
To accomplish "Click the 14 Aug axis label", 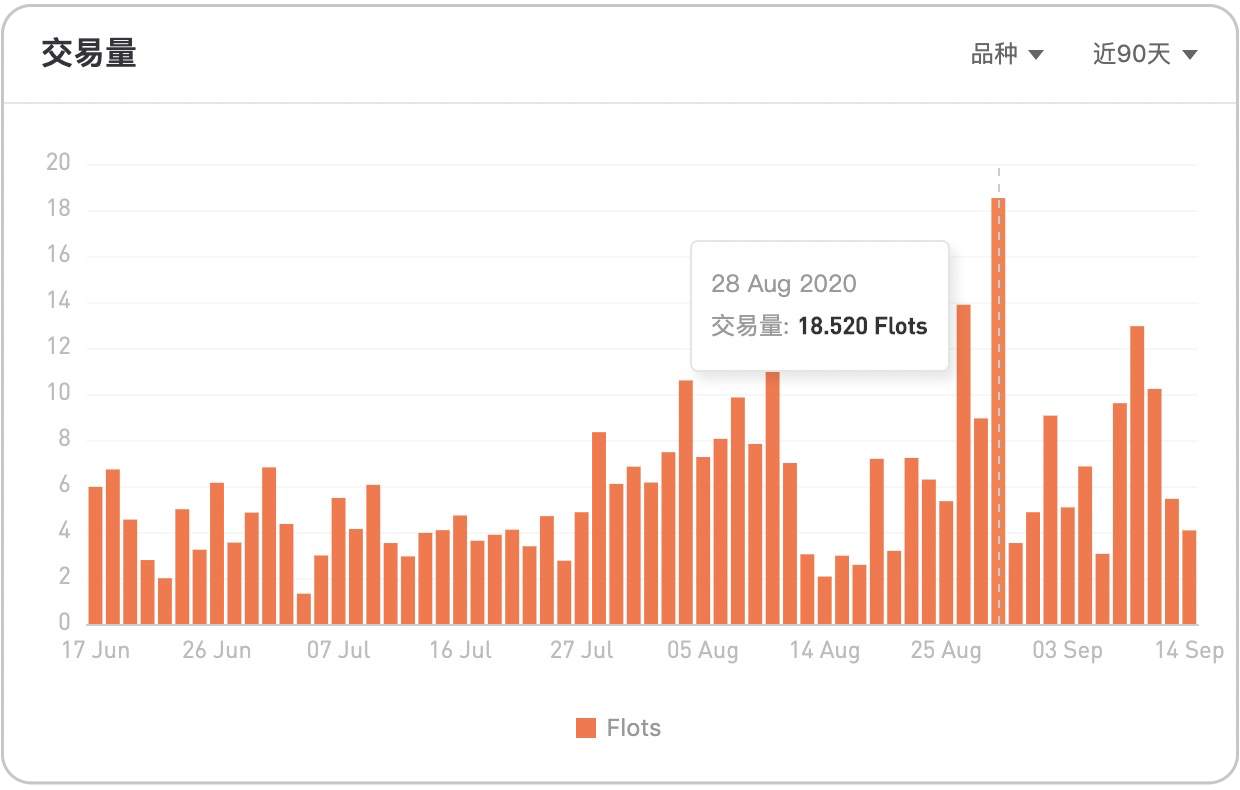I will pos(825,651).
